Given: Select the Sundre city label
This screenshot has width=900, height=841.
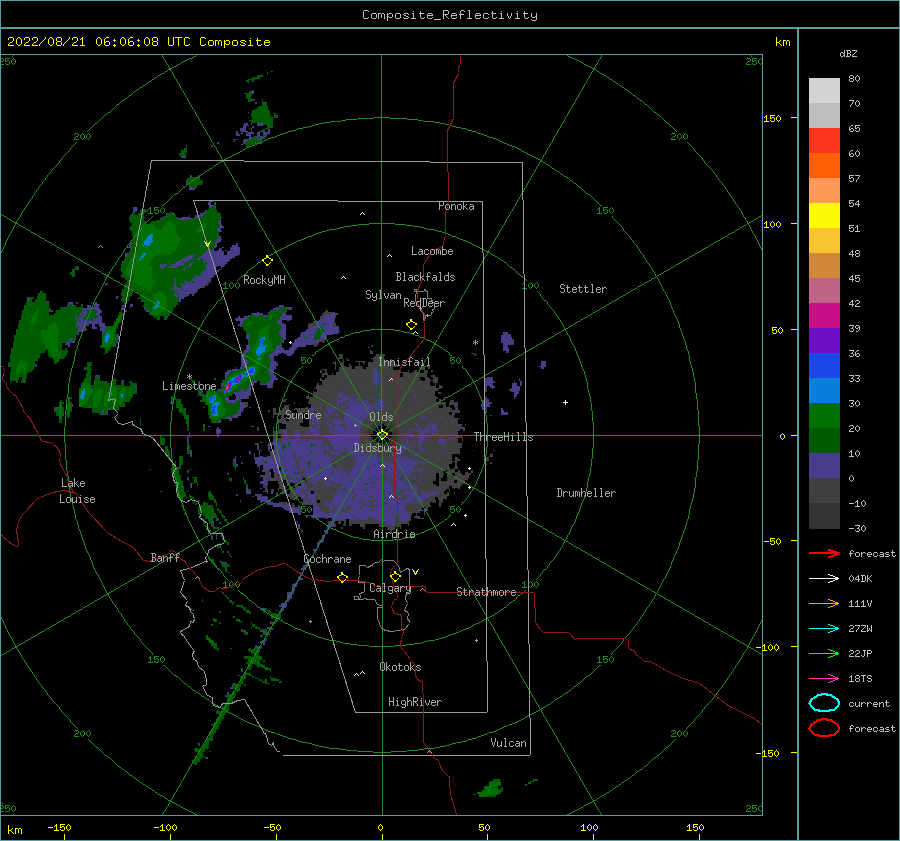Looking at the screenshot, I should (x=303, y=414).
